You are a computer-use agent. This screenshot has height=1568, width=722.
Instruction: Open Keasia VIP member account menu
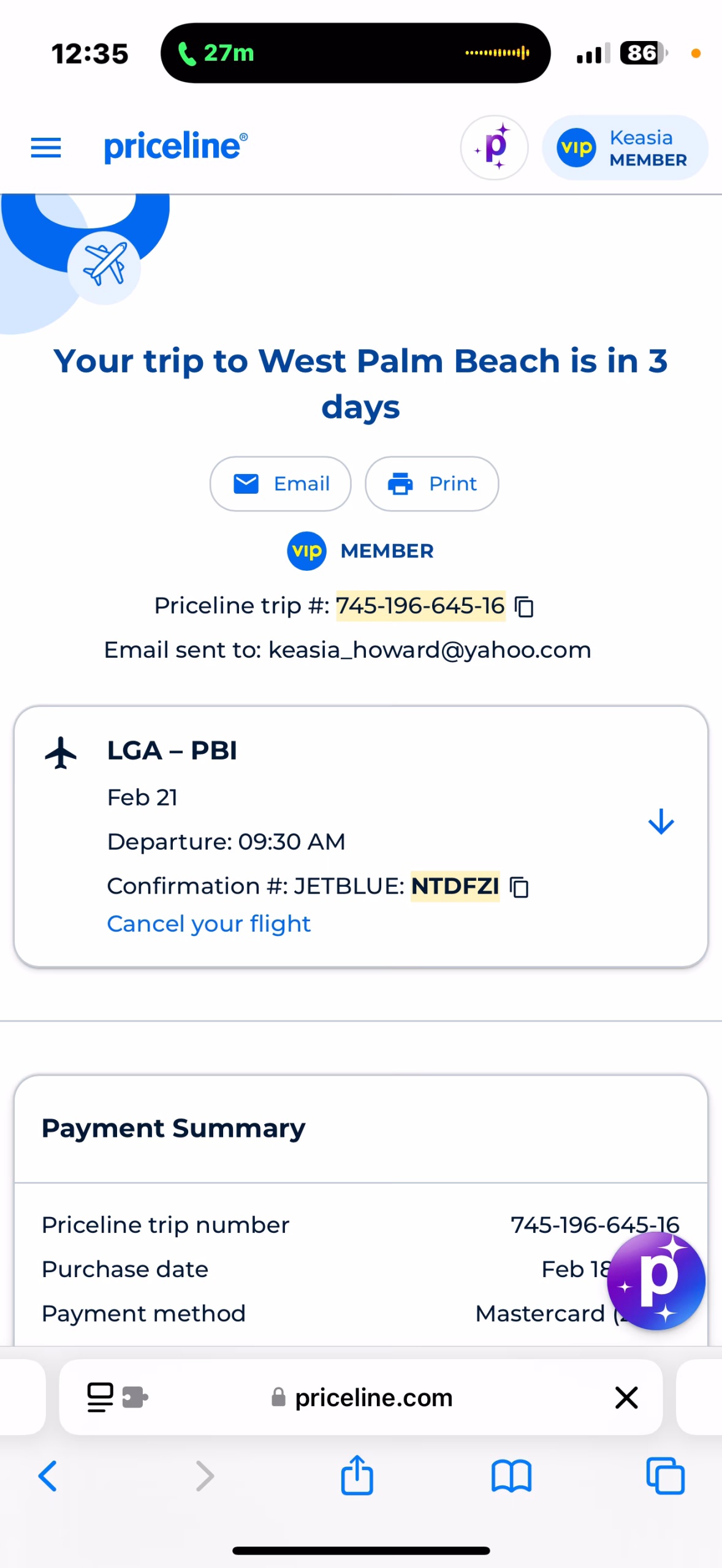click(x=625, y=148)
